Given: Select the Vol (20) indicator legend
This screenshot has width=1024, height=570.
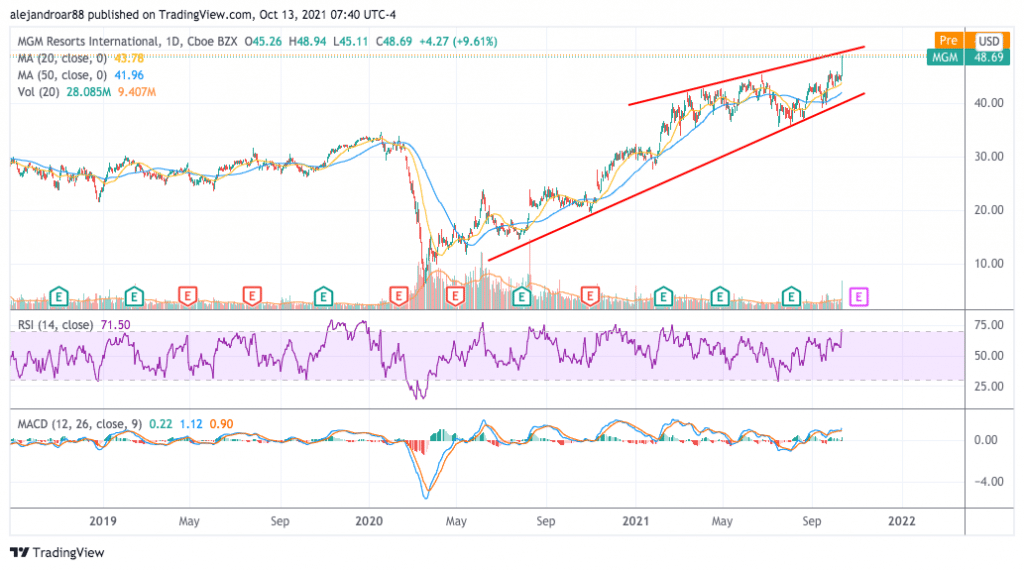Looking at the screenshot, I should pos(39,92).
